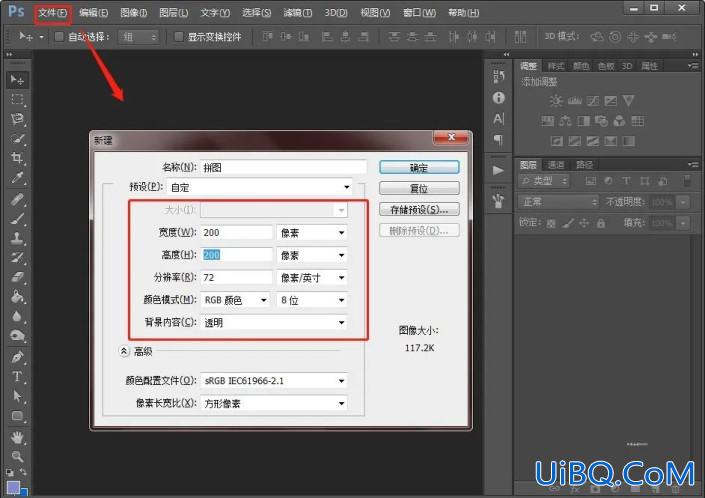705x498 pixels.
Task: Select the Lasso tool
Action: [17, 119]
